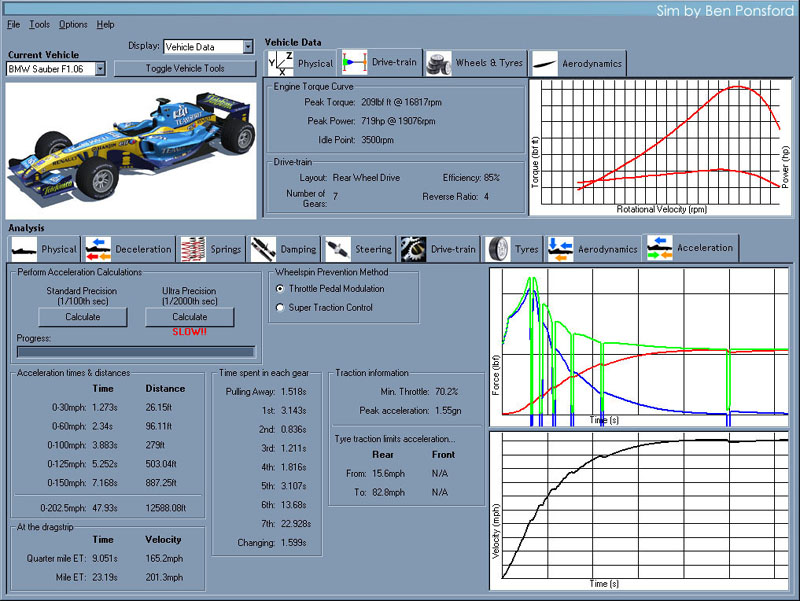Click the stacked wheels icon
The width and height of the screenshot is (800, 601).
[x=439, y=64]
